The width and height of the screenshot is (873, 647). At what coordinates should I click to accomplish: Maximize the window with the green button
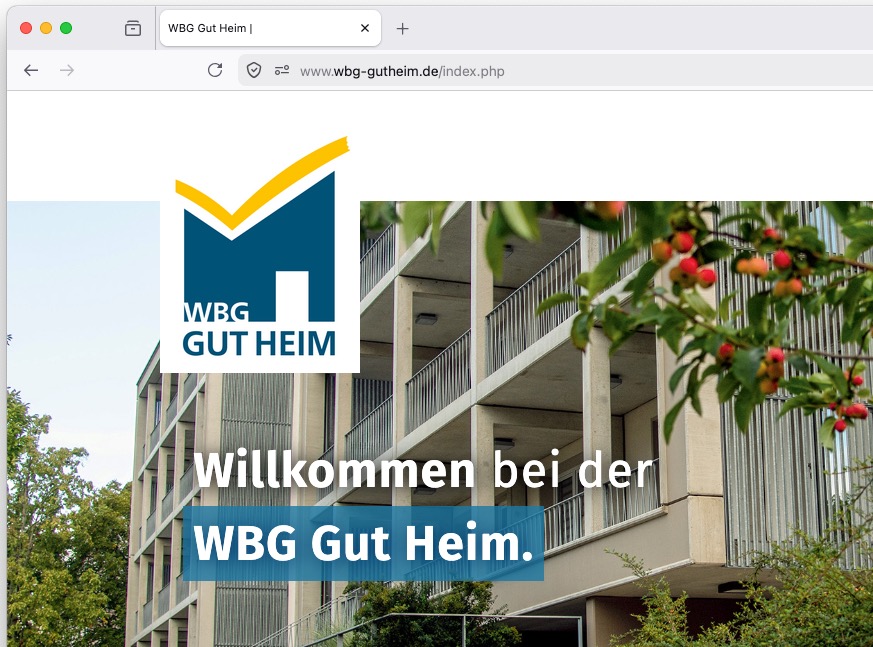pos(66,28)
